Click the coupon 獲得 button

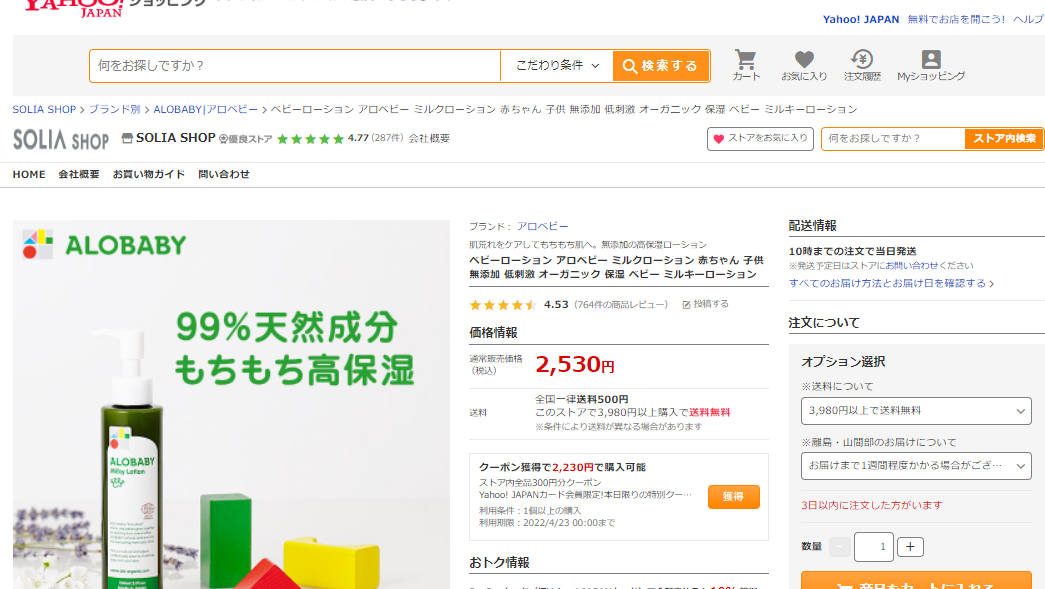pyautogui.click(x=733, y=496)
